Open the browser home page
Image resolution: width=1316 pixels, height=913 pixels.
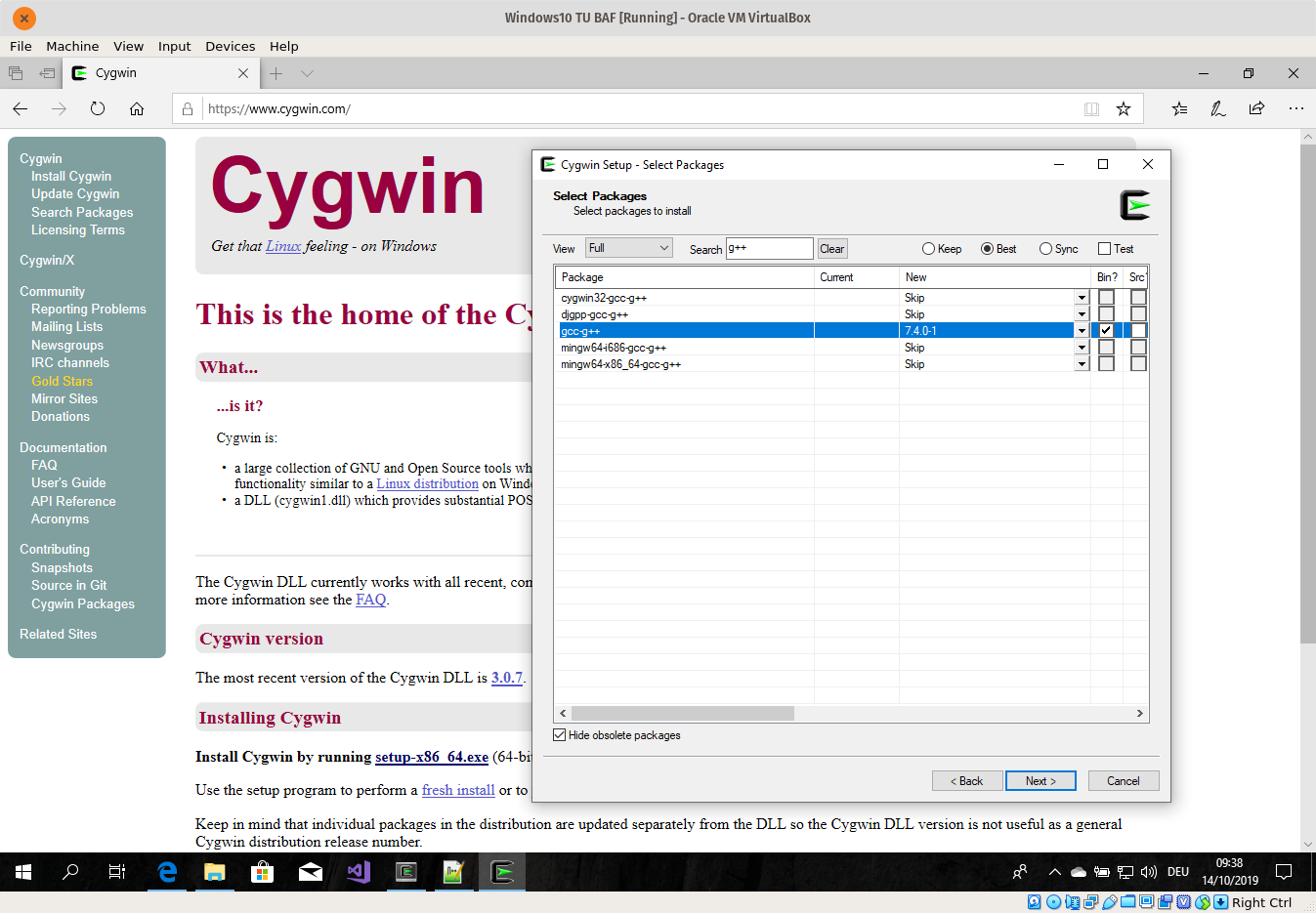[x=137, y=108]
